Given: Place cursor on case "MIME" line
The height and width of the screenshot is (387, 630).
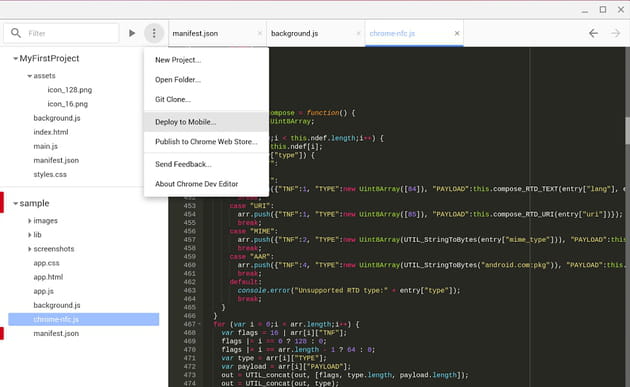Looking at the screenshot, I should pos(254,231).
